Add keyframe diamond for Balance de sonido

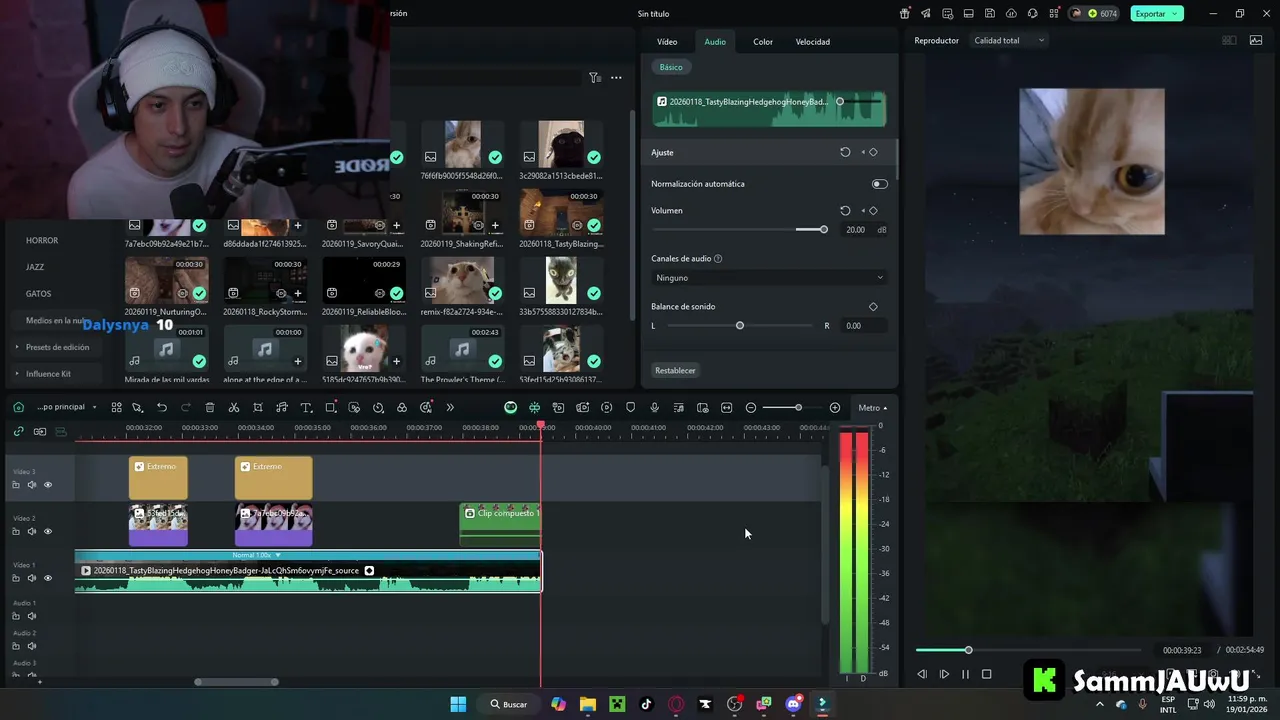[x=873, y=307]
